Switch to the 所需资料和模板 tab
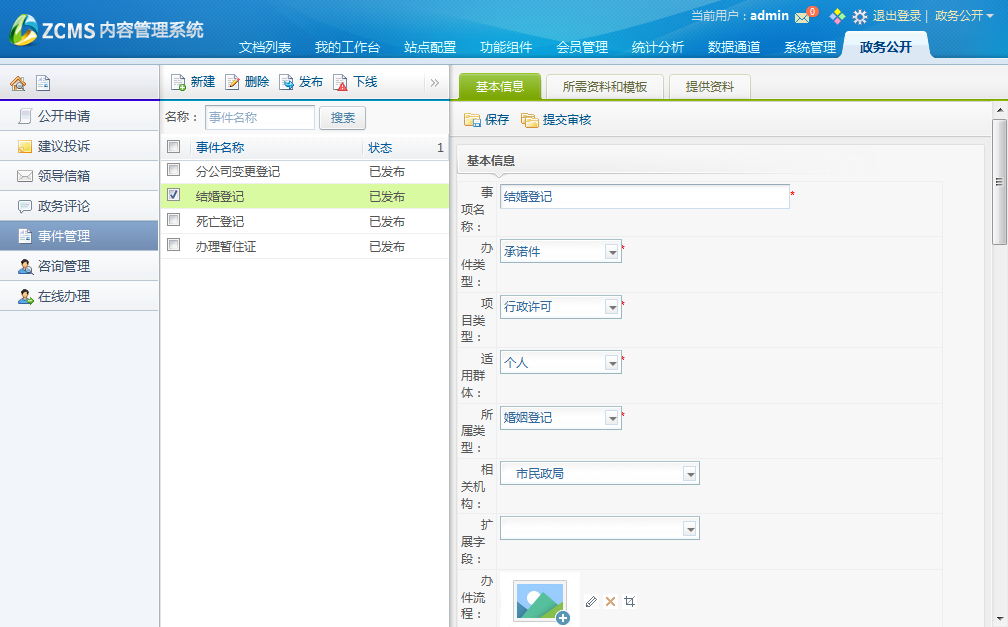 point(605,87)
